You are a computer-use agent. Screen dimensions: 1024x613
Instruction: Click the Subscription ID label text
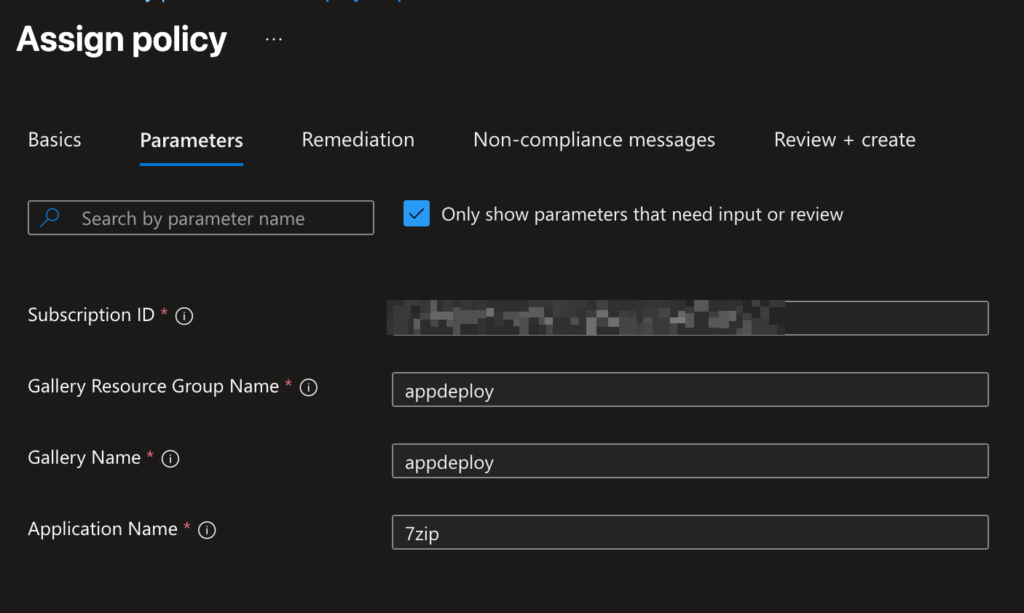(x=91, y=315)
